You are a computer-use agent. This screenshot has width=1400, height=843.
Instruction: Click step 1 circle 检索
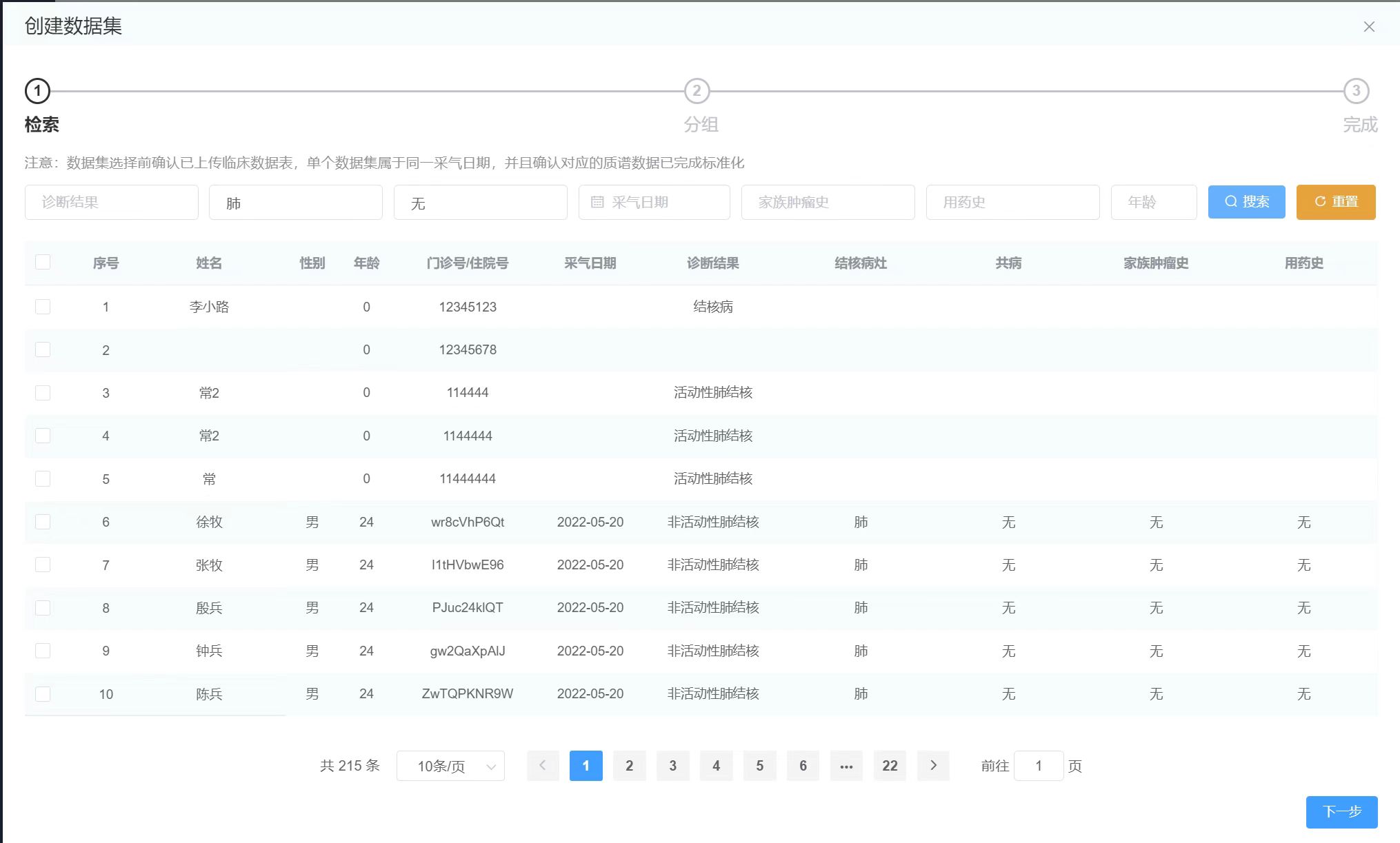click(37, 91)
